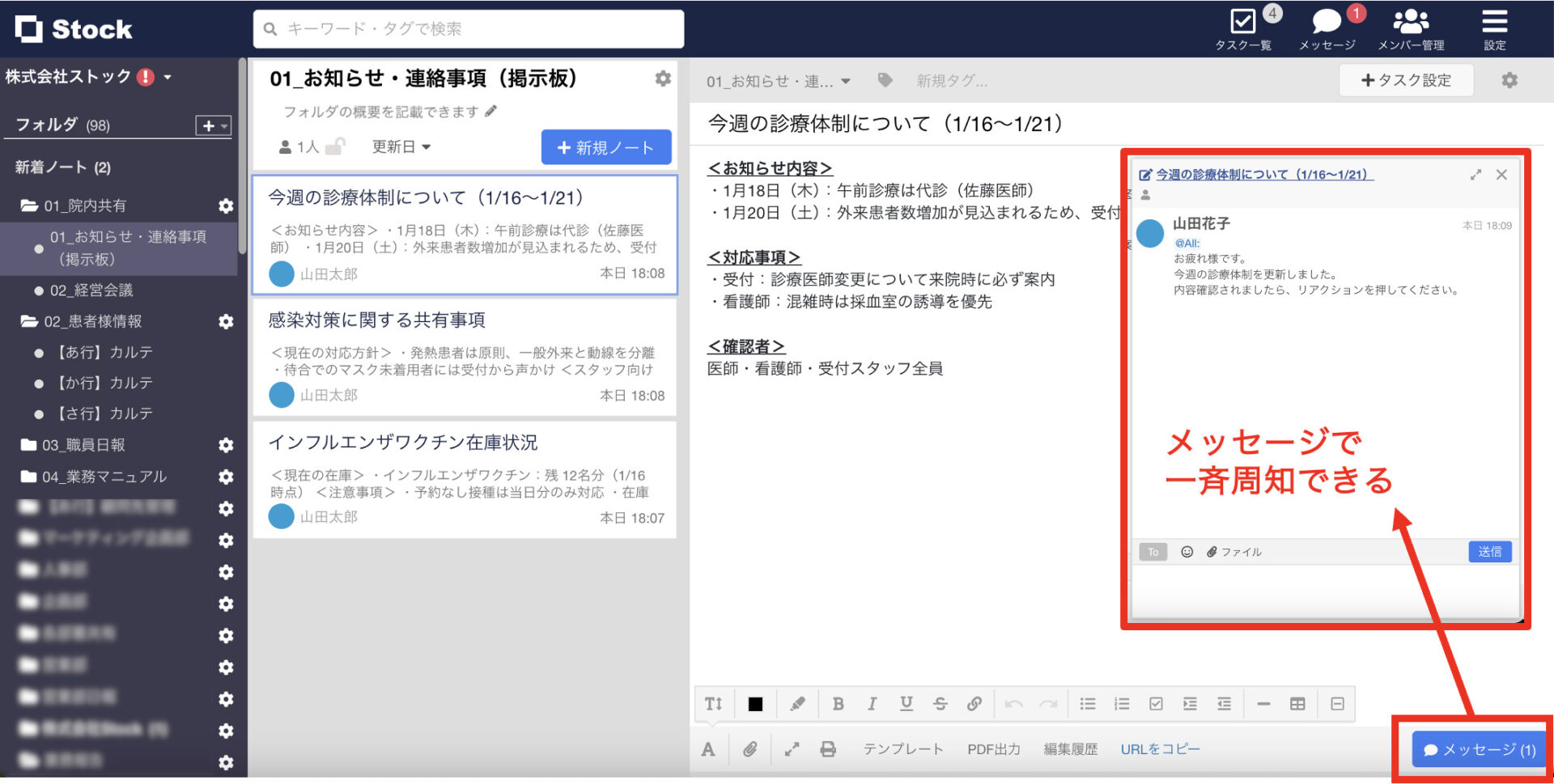Click the black text color swatch
This screenshot has height=784, width=1554.
(756, 704)
